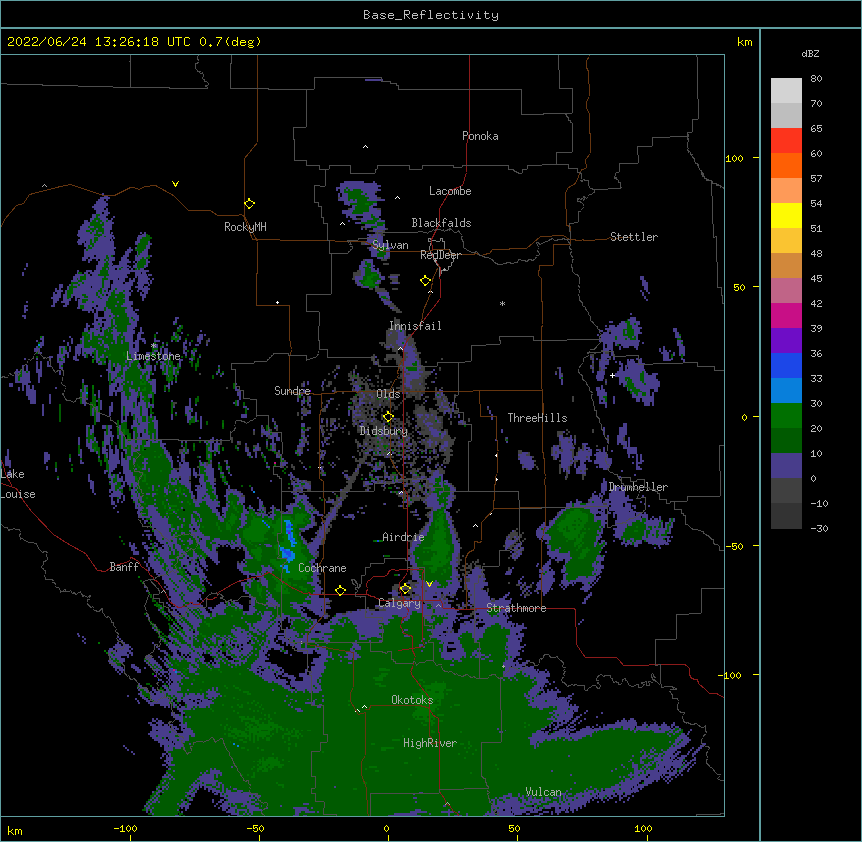The width and height of the screenshot is (862, 842).
Task: Click the yellow V marker east of Calgary
Action: [429, 584]
